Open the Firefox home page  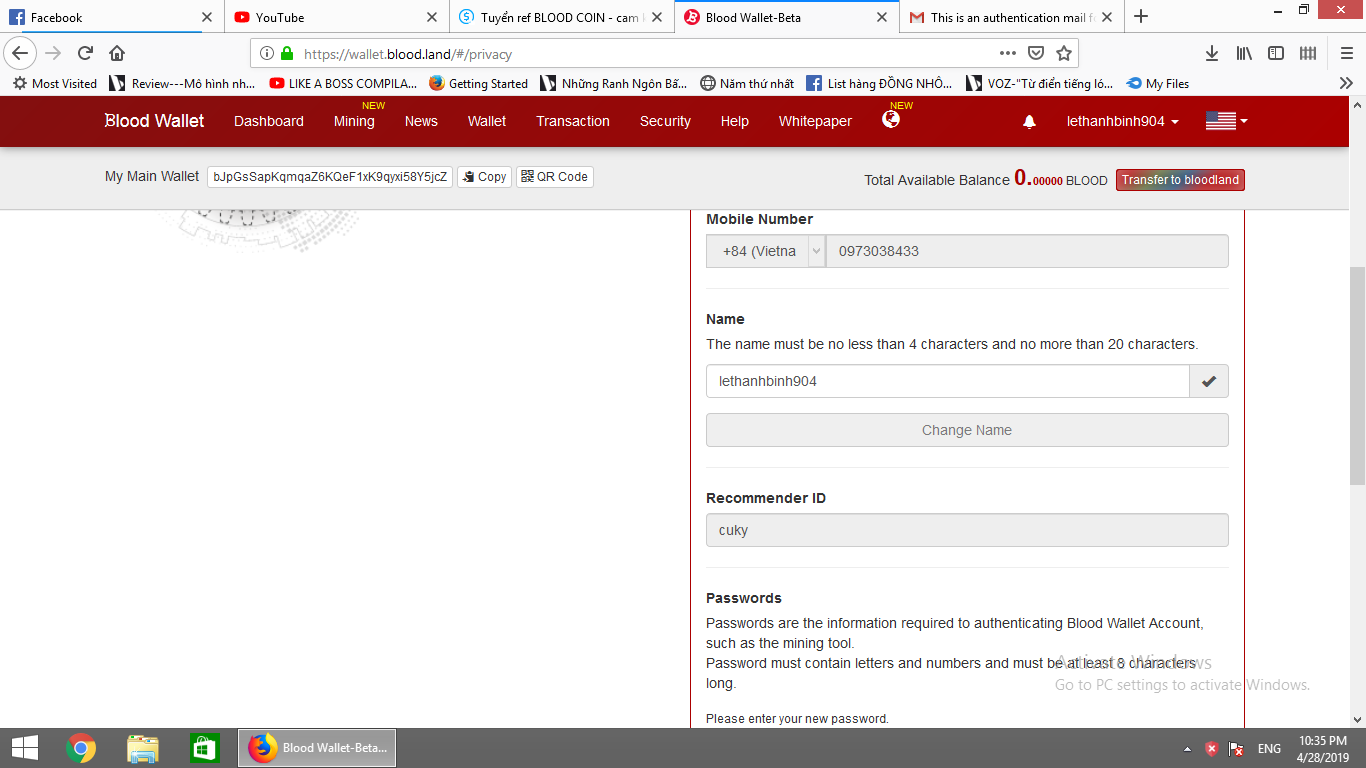click(x=117, y=53)
